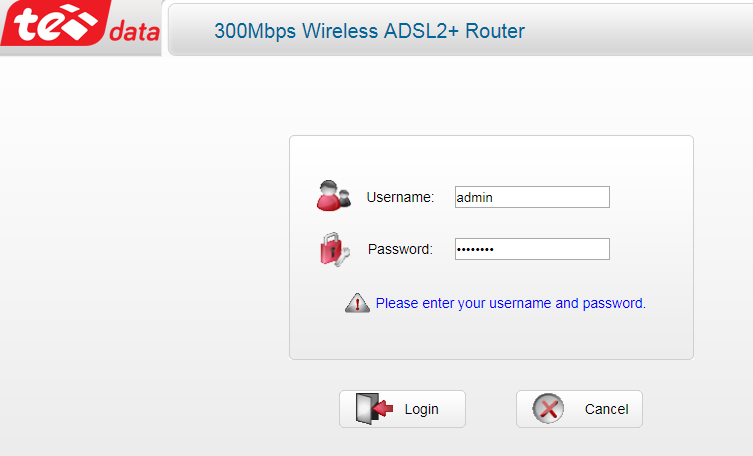Image resolution: width=753 pixels, height=456 pixels.
Task: Click the warning triangle icon
Action: 357,303
